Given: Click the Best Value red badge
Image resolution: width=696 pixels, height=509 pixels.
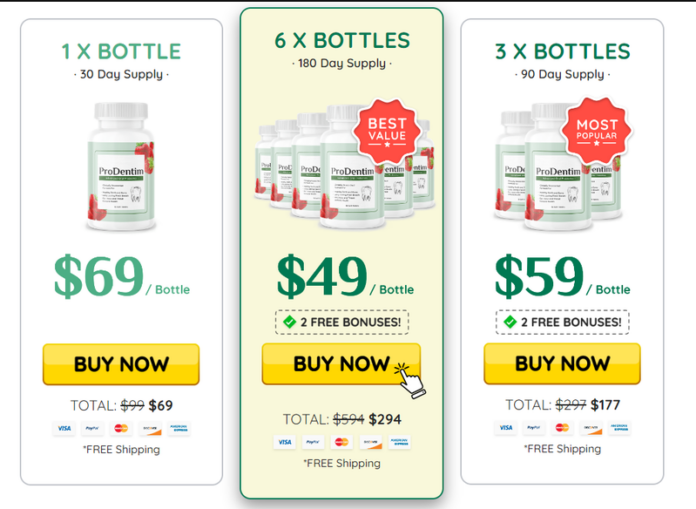Looking at the screenshot, I should click(387, 131).
